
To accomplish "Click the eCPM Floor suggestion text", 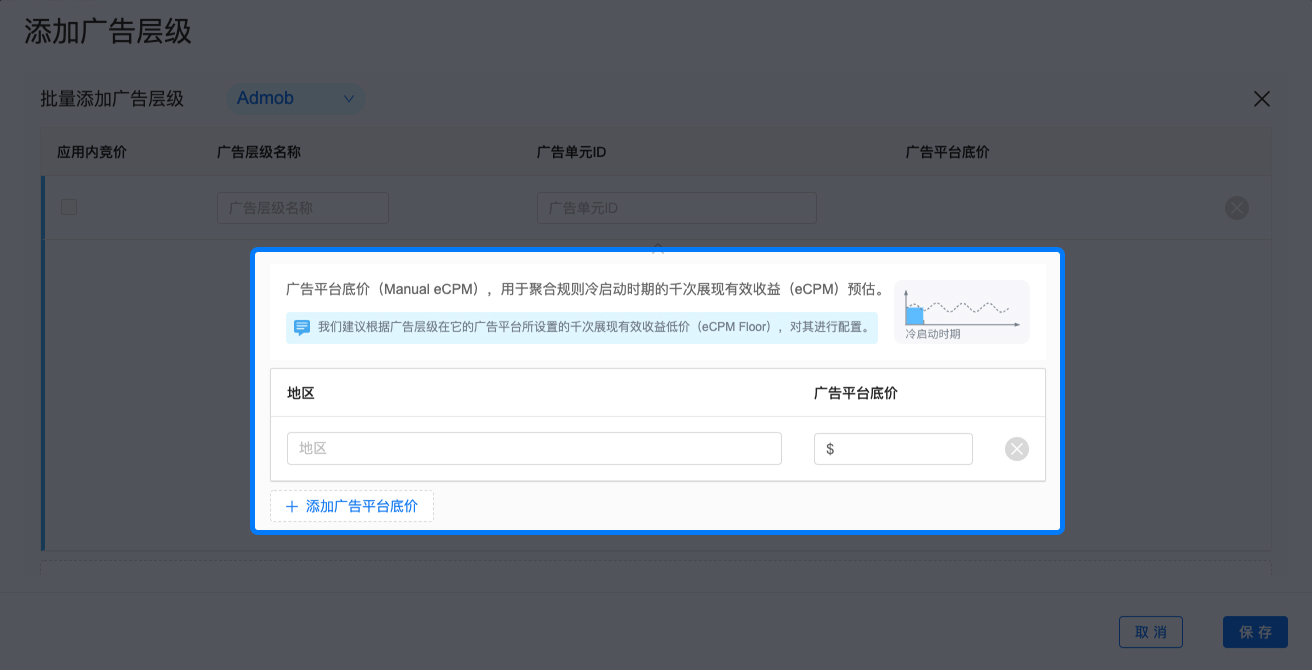I will (x=594, y=327).
